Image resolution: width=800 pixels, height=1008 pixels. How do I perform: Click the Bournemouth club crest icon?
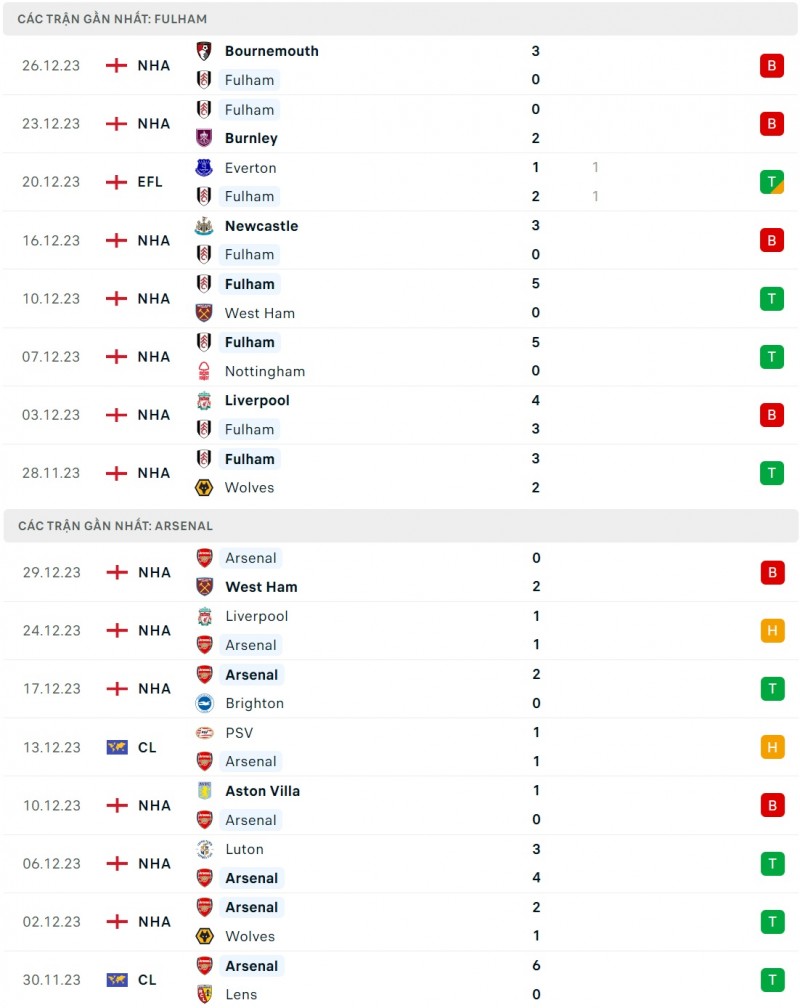coord(204,51)
